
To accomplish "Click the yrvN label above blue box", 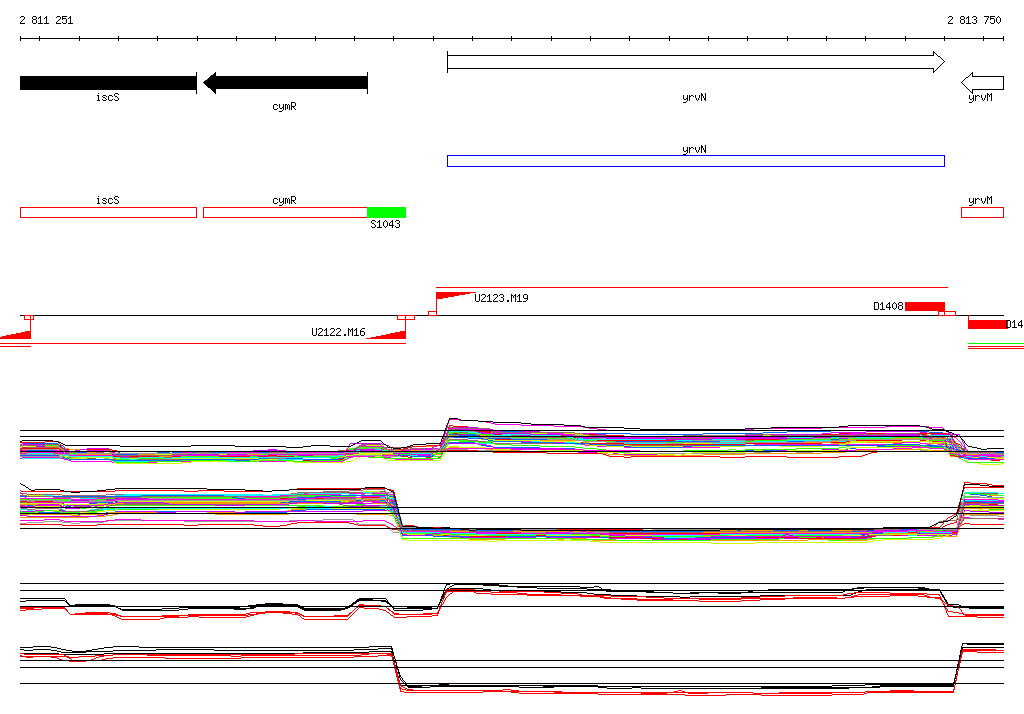I will 694,149.
